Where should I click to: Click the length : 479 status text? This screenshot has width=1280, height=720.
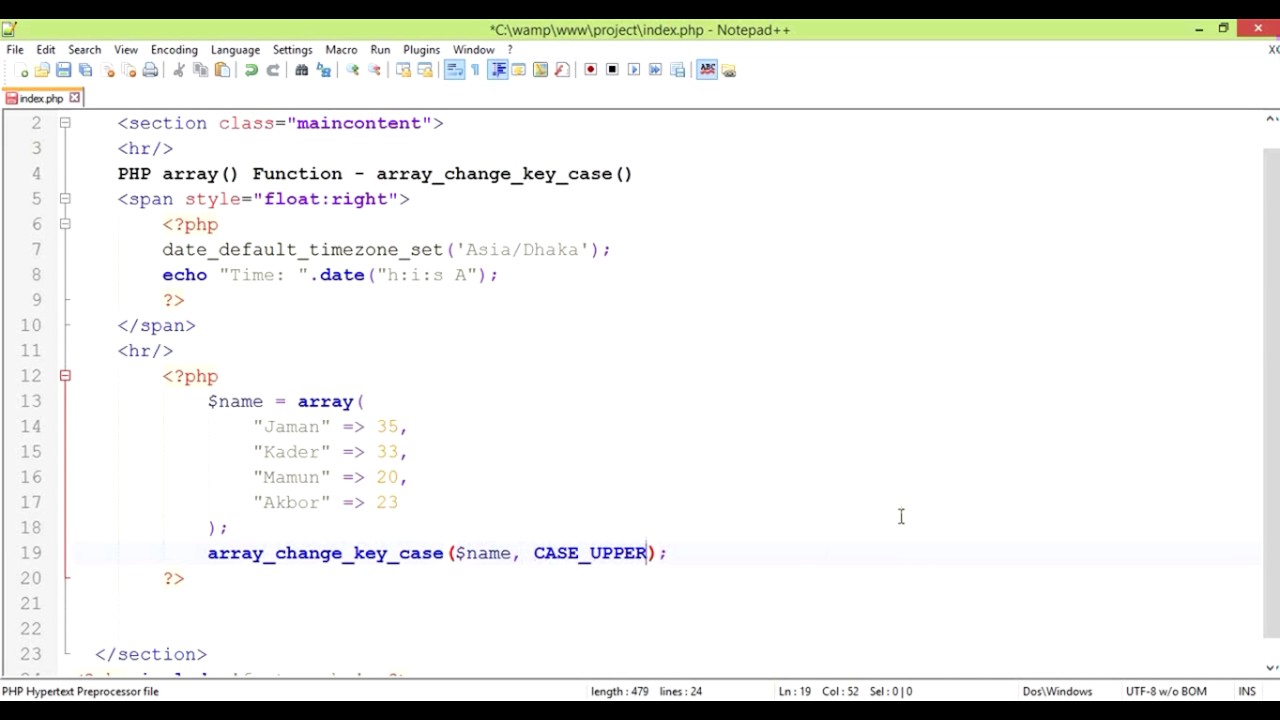pos(620,691)
